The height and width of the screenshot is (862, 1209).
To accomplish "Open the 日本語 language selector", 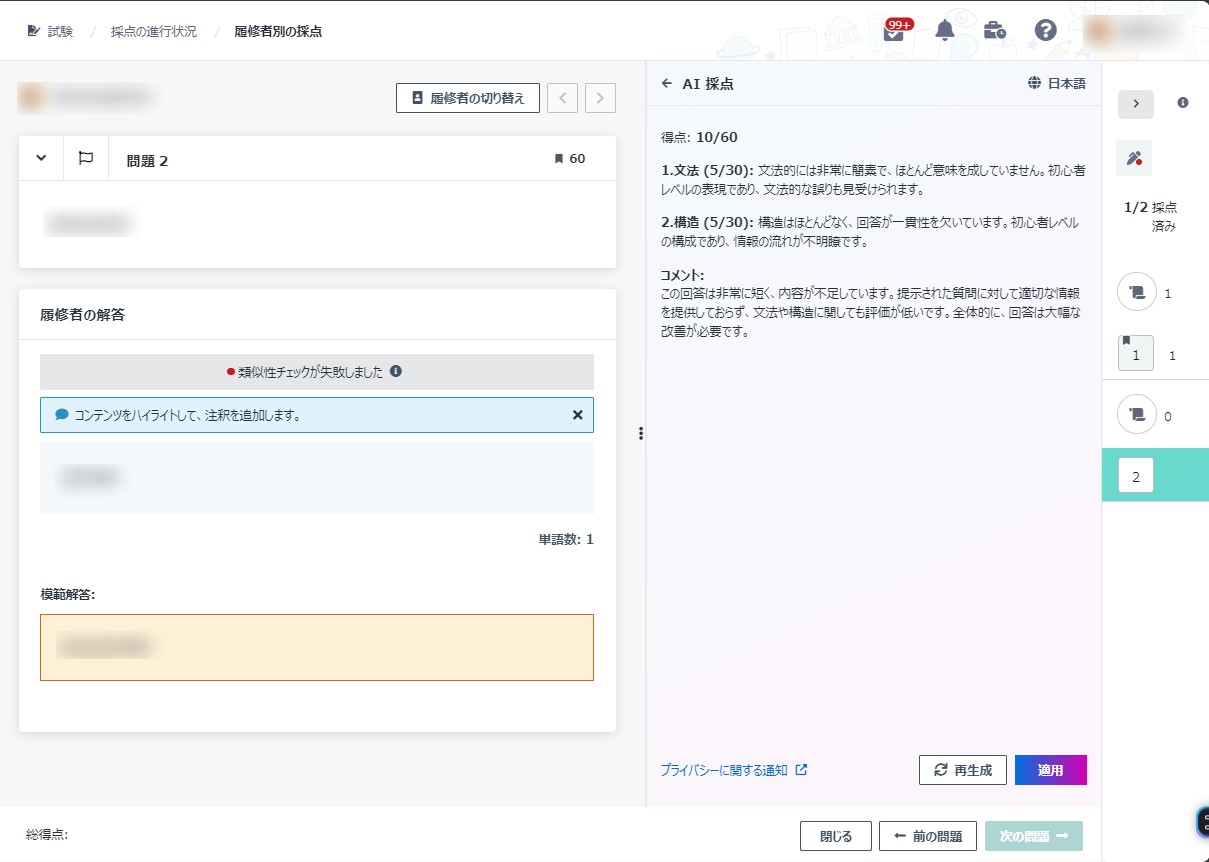I will (x=1056, y=84).
